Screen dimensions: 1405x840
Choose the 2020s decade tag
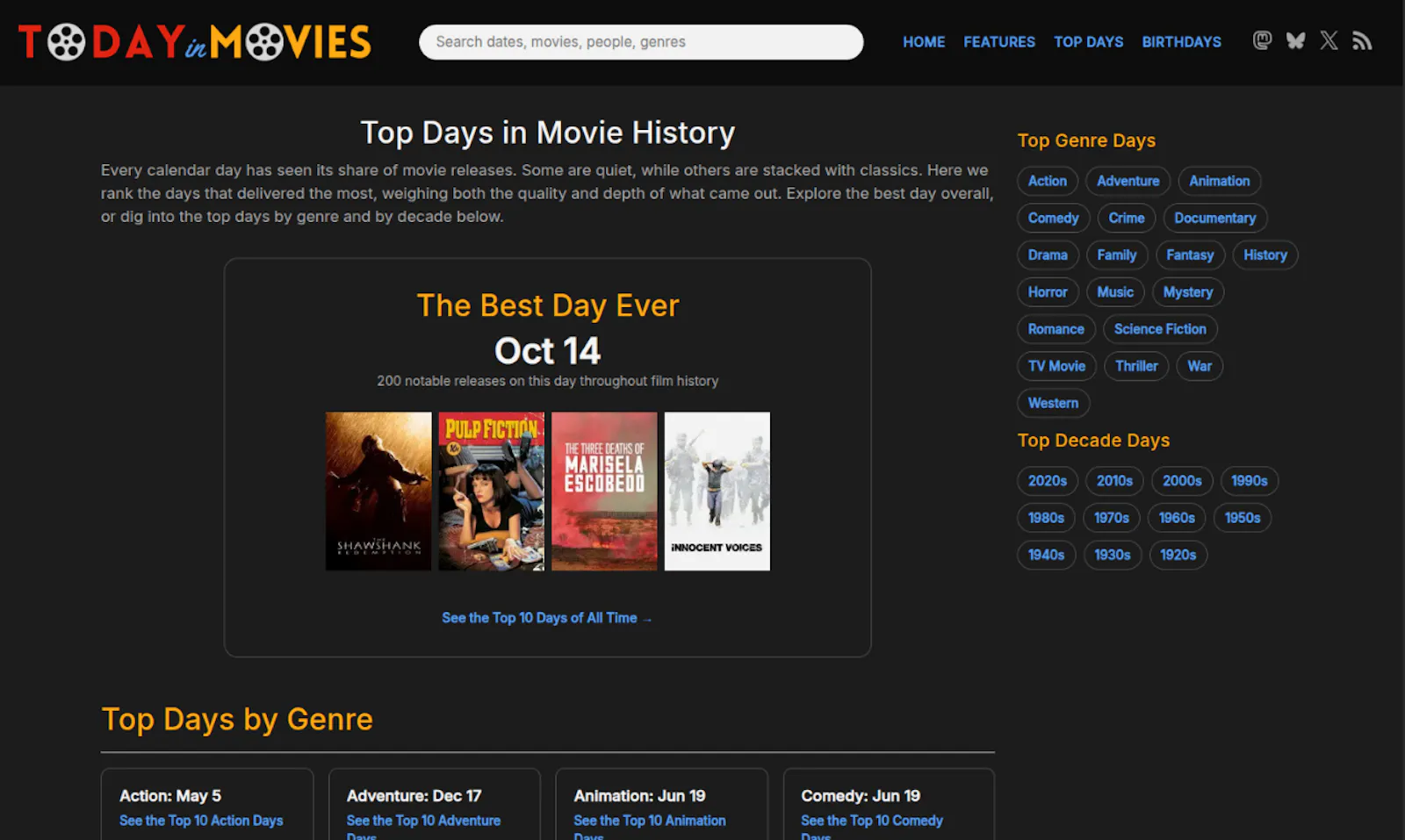tap(1048, 481)
